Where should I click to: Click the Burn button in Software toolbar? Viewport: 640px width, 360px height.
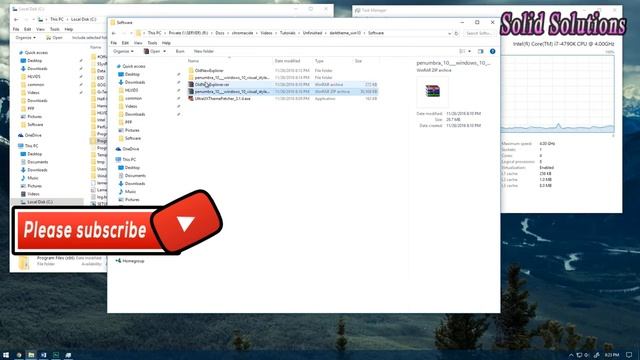[x=180, y=51]
